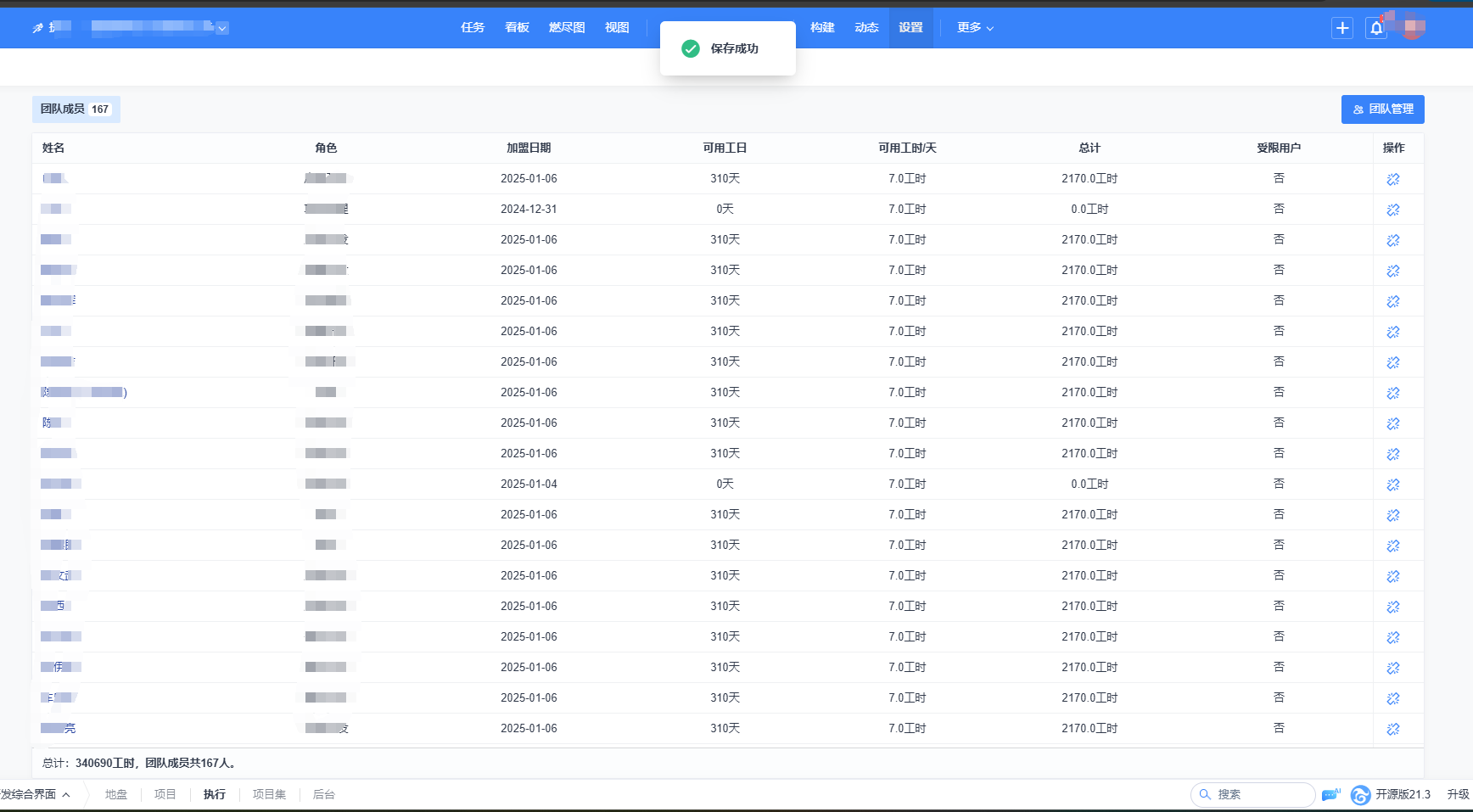Click the 升级 link in footer
The height and width of the screenshot is (812, 1473).
(x=1458, y=795)
